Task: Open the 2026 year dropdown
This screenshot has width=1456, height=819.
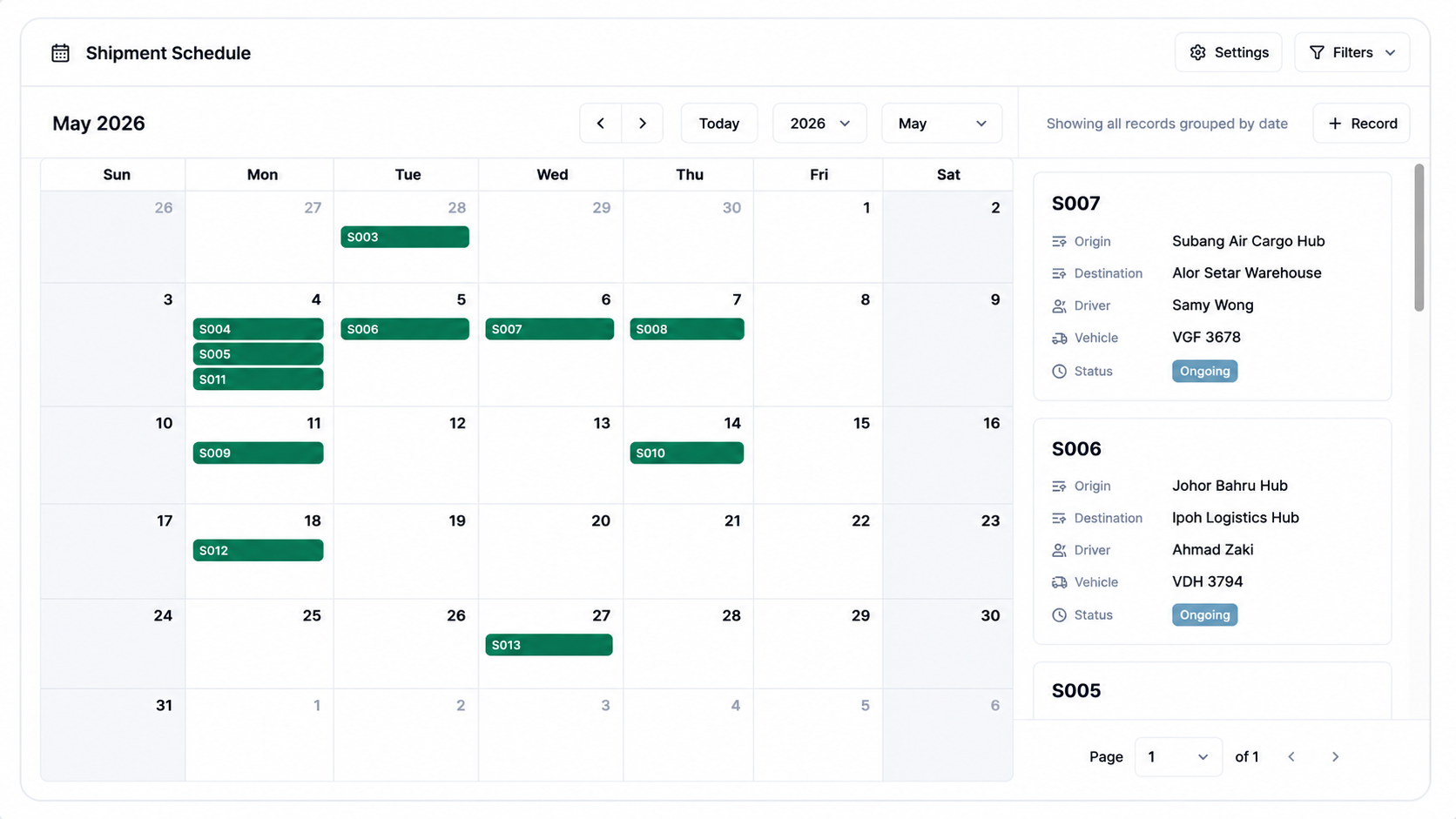Action: tap(819, 124)
